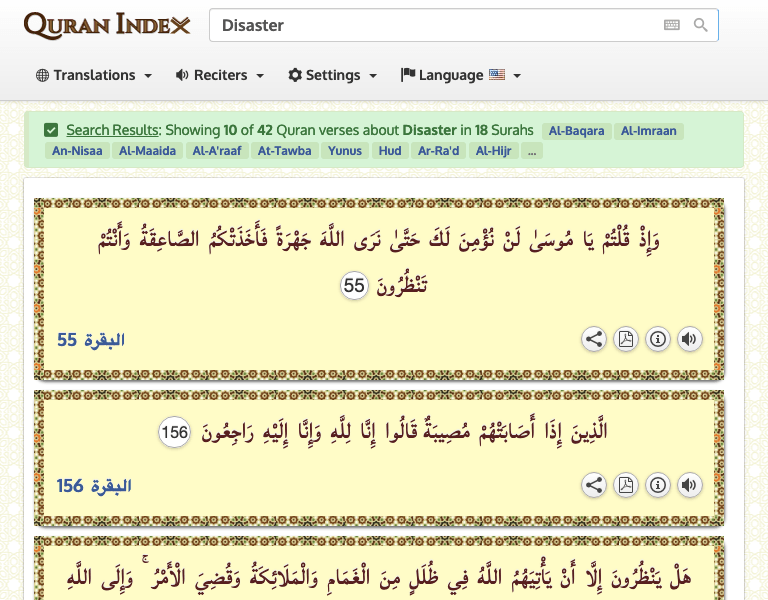Open the virtual keyboard icon in search box
Image resolution: width=768 pixels, height=600 pixels.
pos(672,25)
